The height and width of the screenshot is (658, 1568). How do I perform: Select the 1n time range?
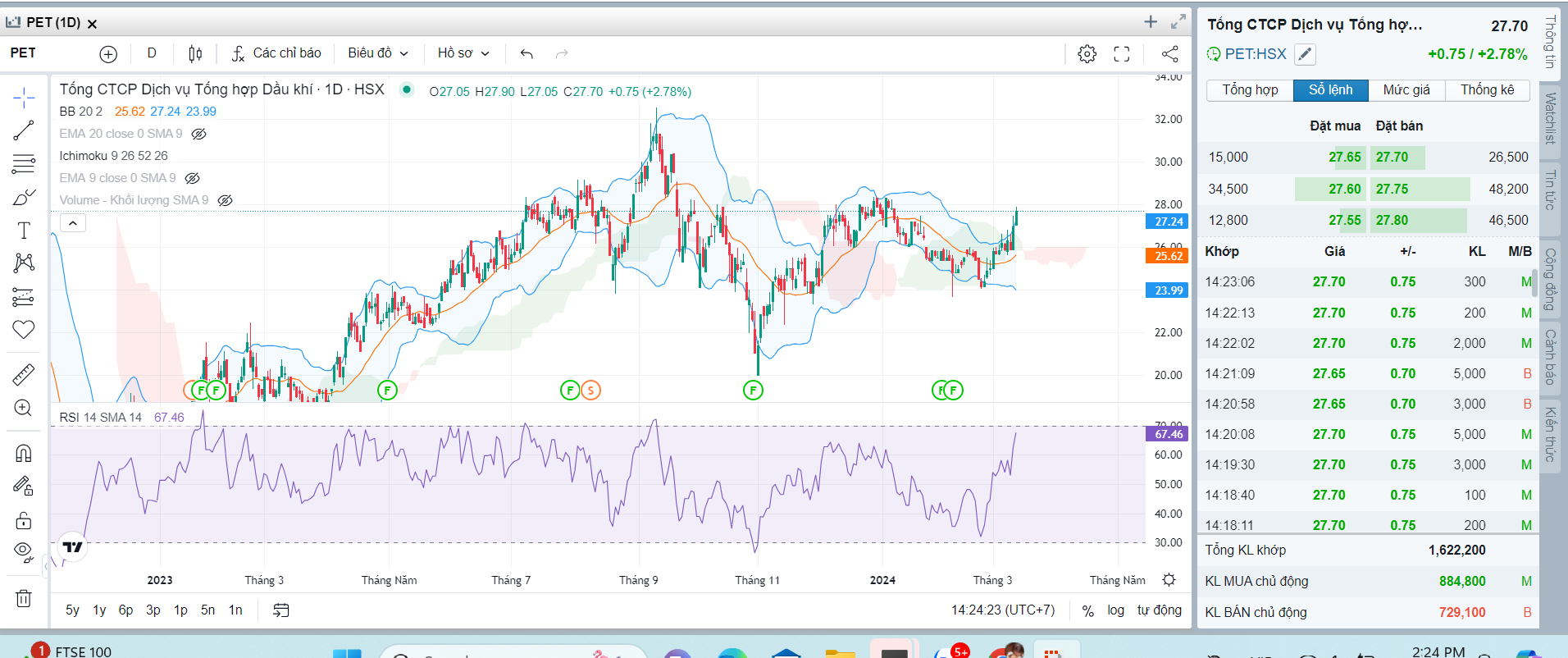point(235,610)
